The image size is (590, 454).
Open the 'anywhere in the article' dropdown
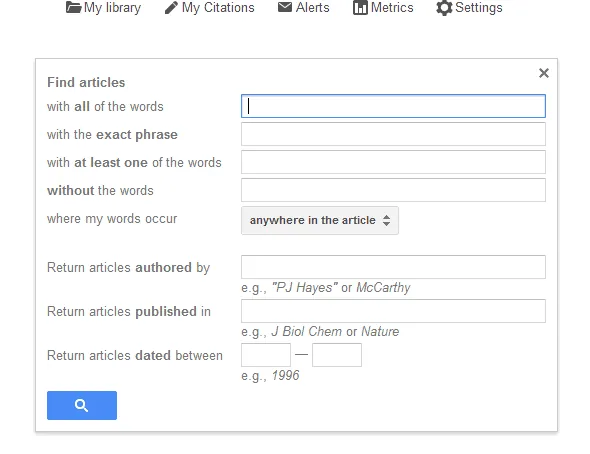pos(320,220)
